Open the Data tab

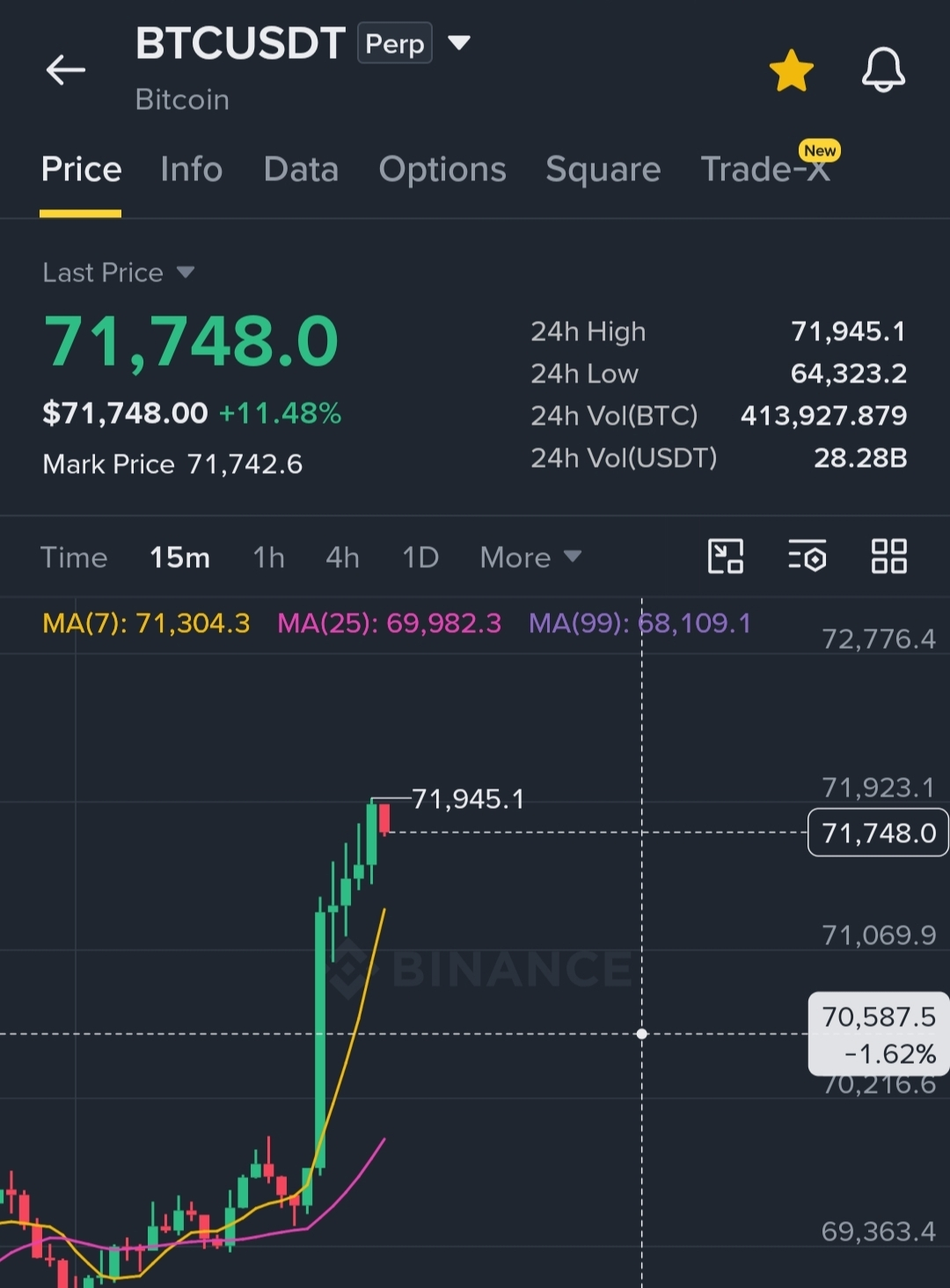point(301,169)
